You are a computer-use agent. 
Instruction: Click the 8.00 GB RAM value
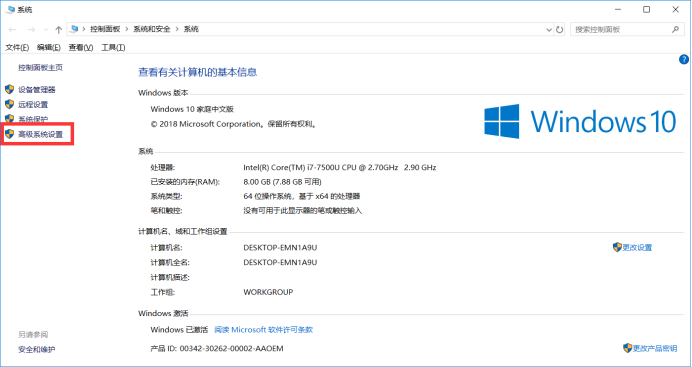click(x=282, y=182)
